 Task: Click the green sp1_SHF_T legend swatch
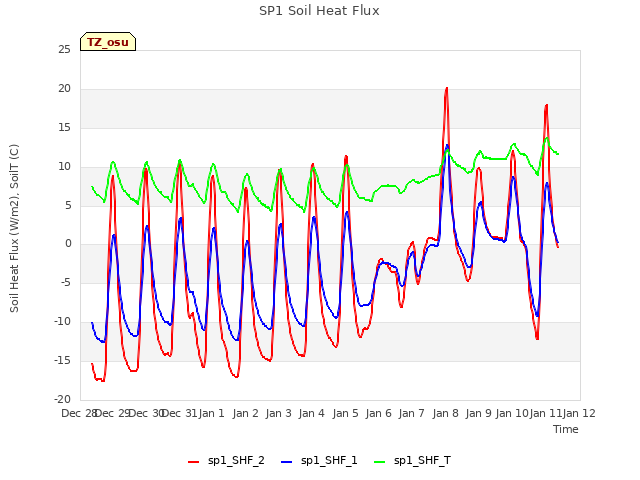coord(380,462)
